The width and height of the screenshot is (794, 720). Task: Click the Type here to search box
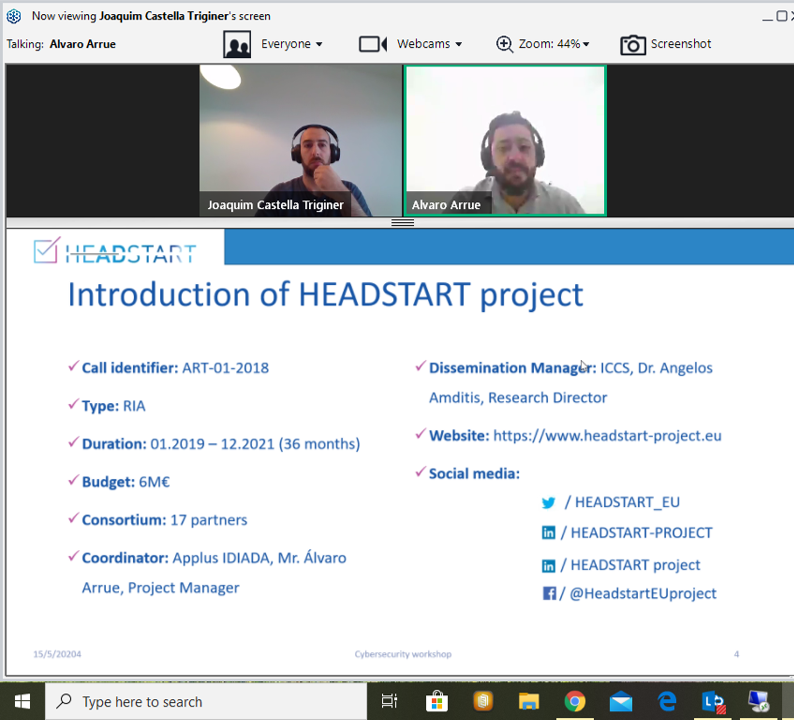pos(206,701)
